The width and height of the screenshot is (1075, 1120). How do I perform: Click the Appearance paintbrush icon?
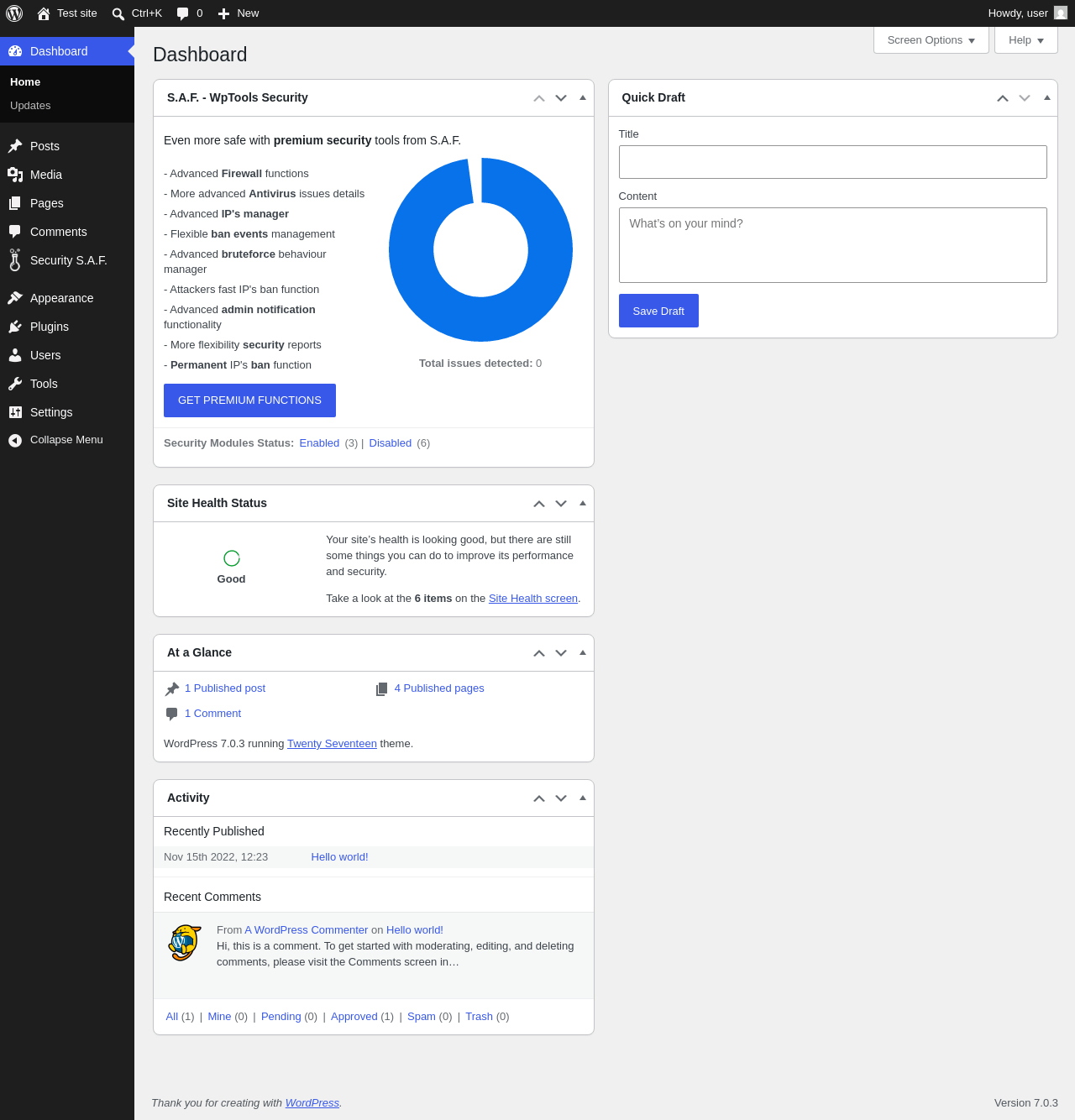coord(15,298)
